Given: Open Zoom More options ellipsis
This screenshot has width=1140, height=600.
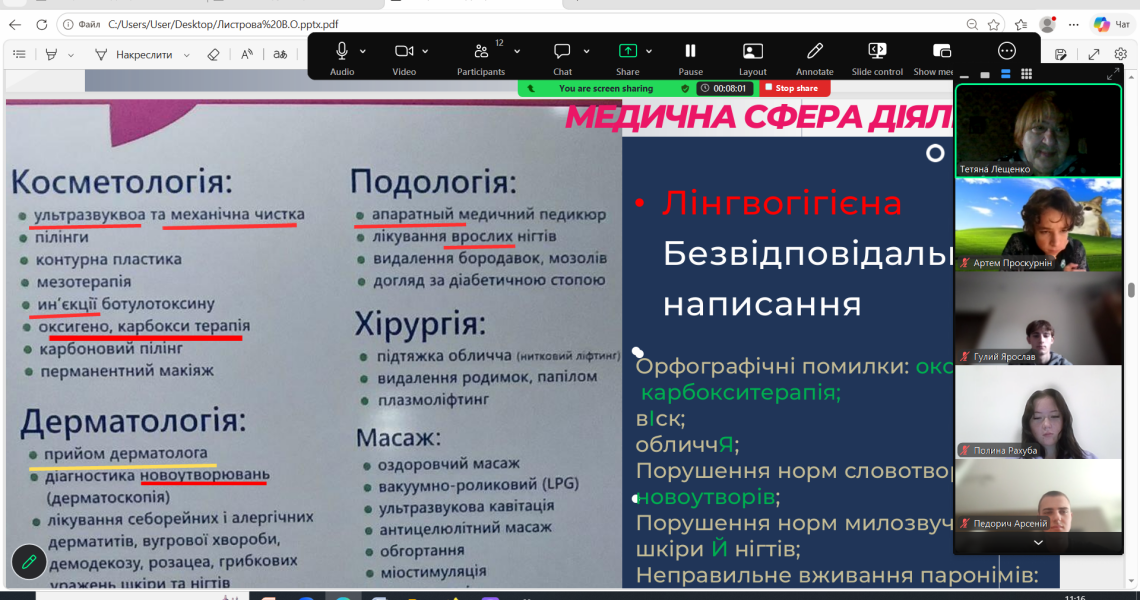Looking at the screenshot, I should [1006, 51].
